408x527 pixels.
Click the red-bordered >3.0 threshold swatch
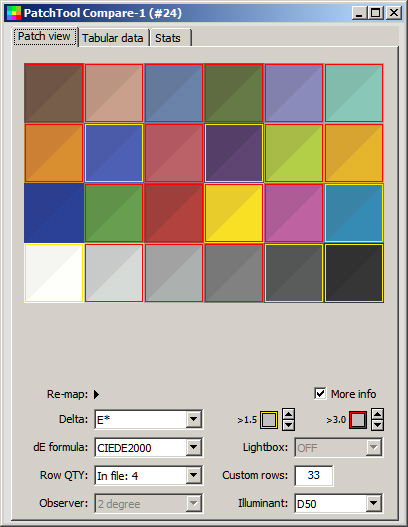[x=358, y=420]
